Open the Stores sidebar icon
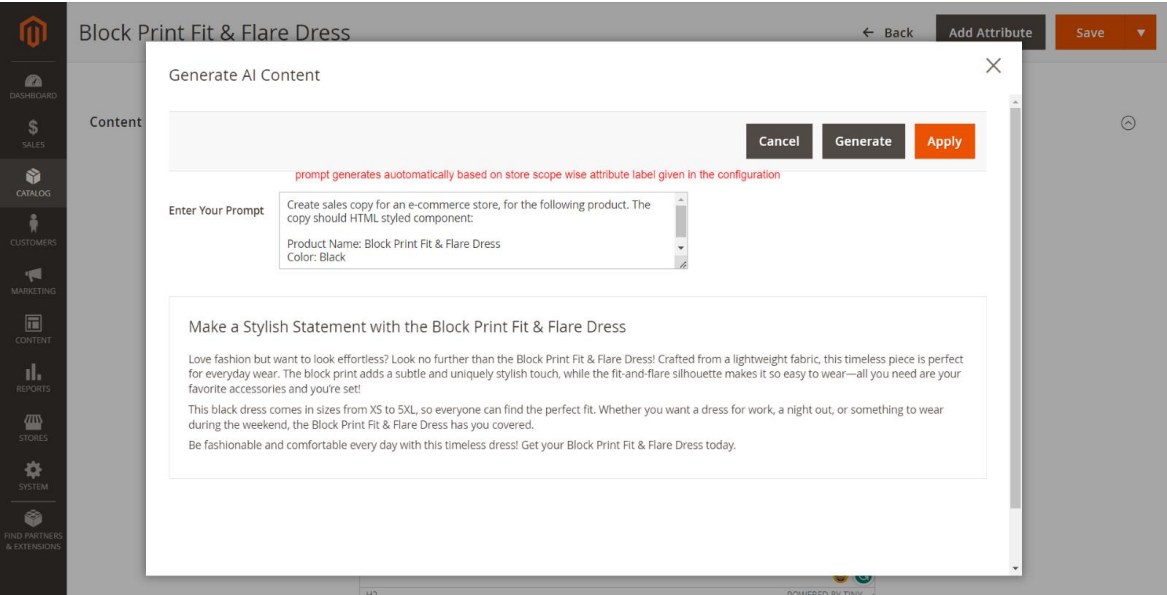This screenshot has width=1167, height=595. point(33,426)
